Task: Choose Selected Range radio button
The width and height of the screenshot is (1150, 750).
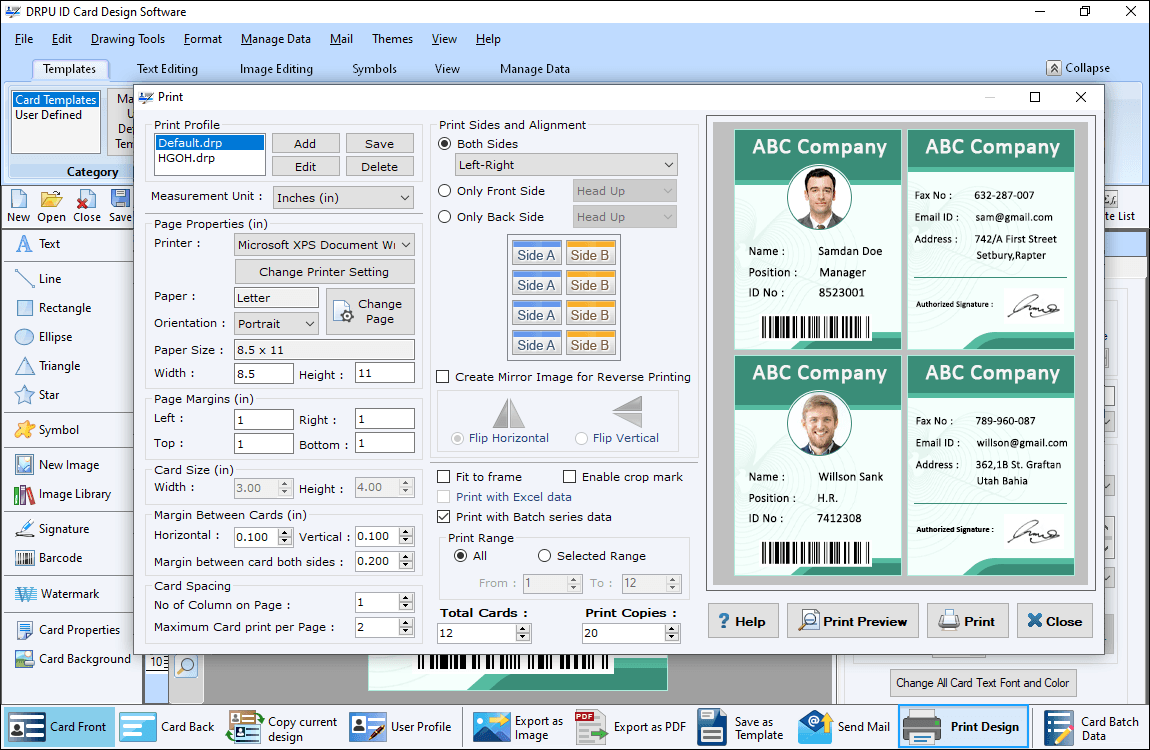Action: pyautogui.click(x=544, y=556)
